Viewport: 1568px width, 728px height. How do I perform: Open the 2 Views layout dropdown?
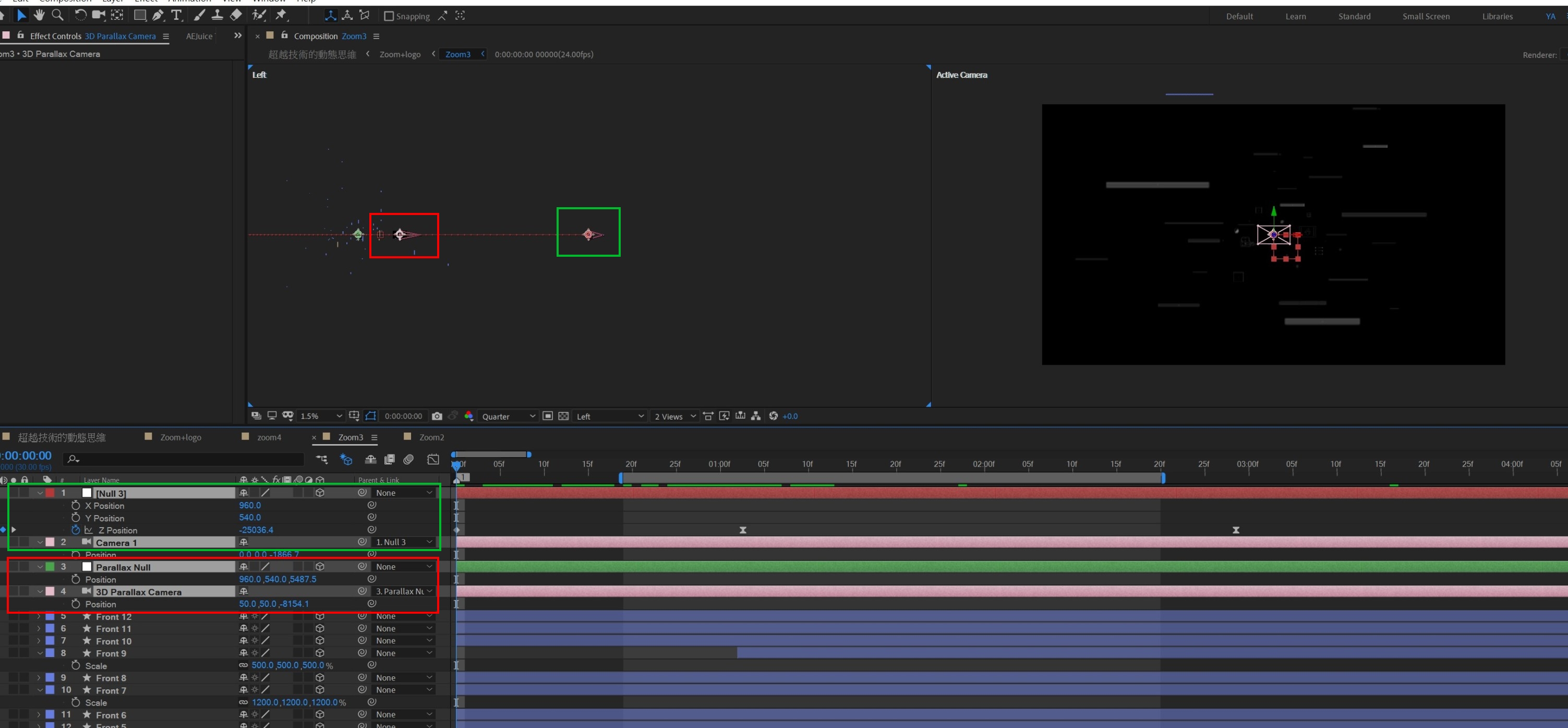coord(674,416)
